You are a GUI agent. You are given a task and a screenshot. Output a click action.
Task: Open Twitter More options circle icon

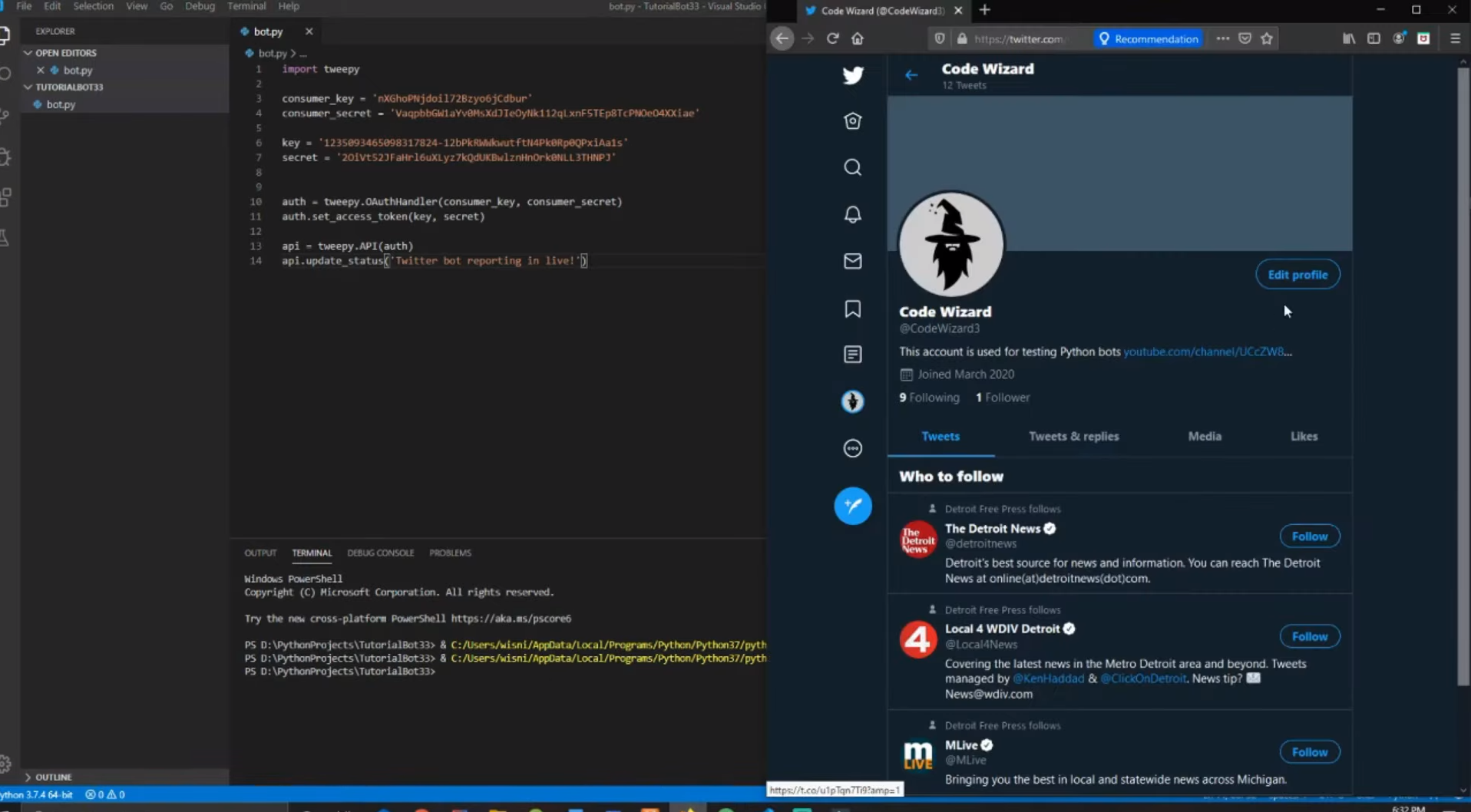pyautogui.click(x=853, y=448)
